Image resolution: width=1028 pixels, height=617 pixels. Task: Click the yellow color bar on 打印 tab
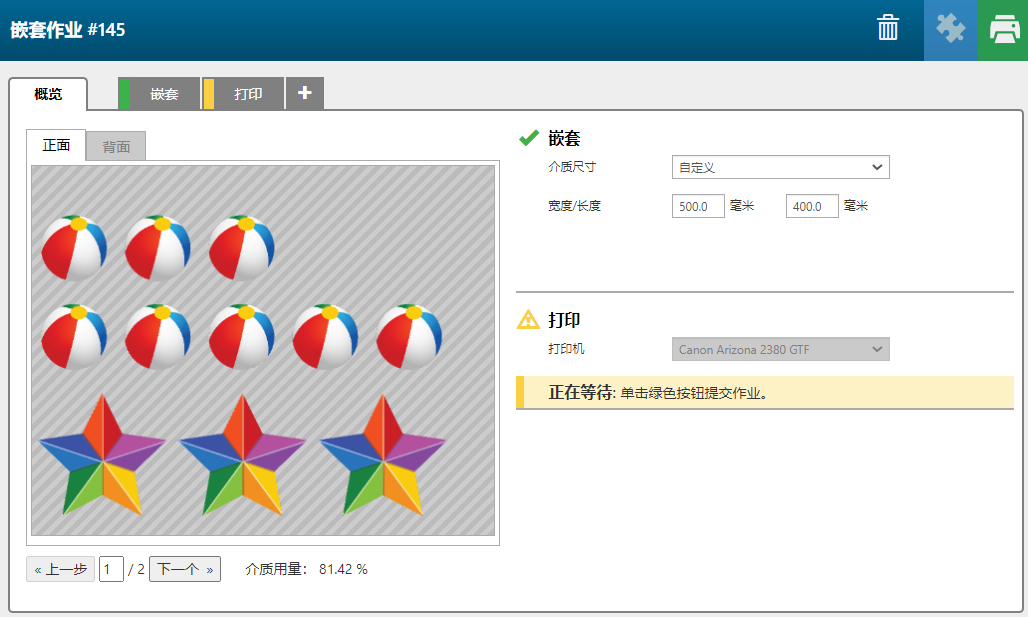point(209,94)
